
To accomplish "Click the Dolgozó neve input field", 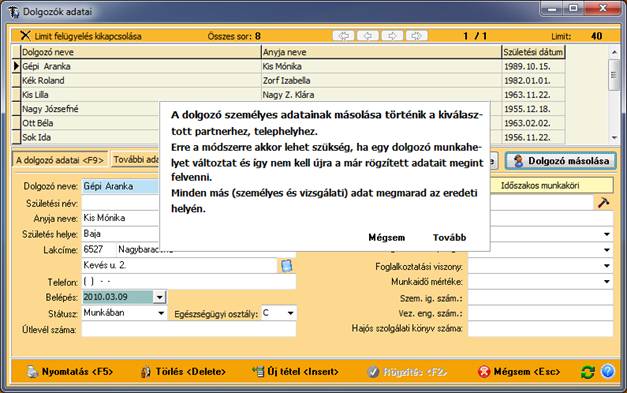I will [x=121, y=186].
